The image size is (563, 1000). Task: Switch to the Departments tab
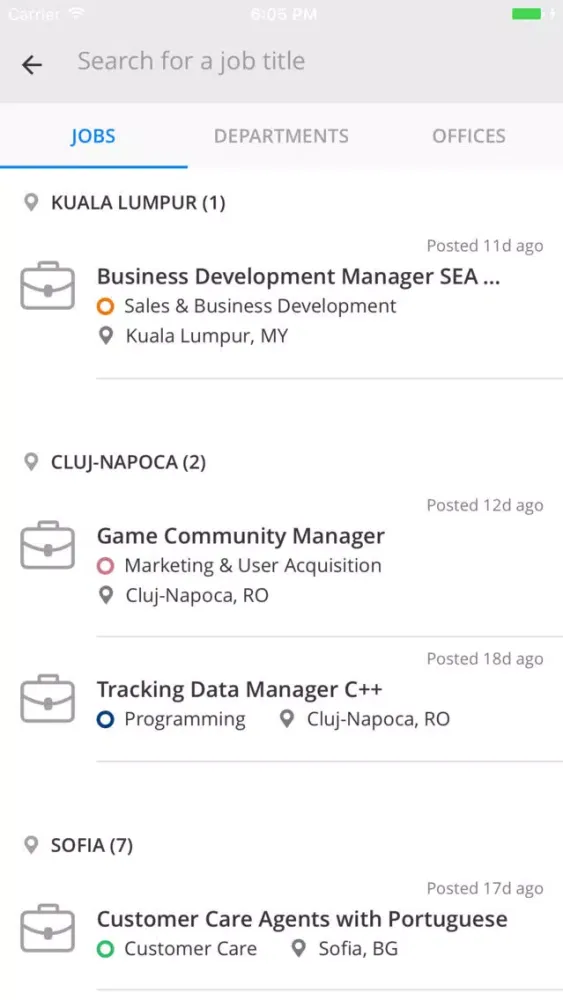coord(281,136)
